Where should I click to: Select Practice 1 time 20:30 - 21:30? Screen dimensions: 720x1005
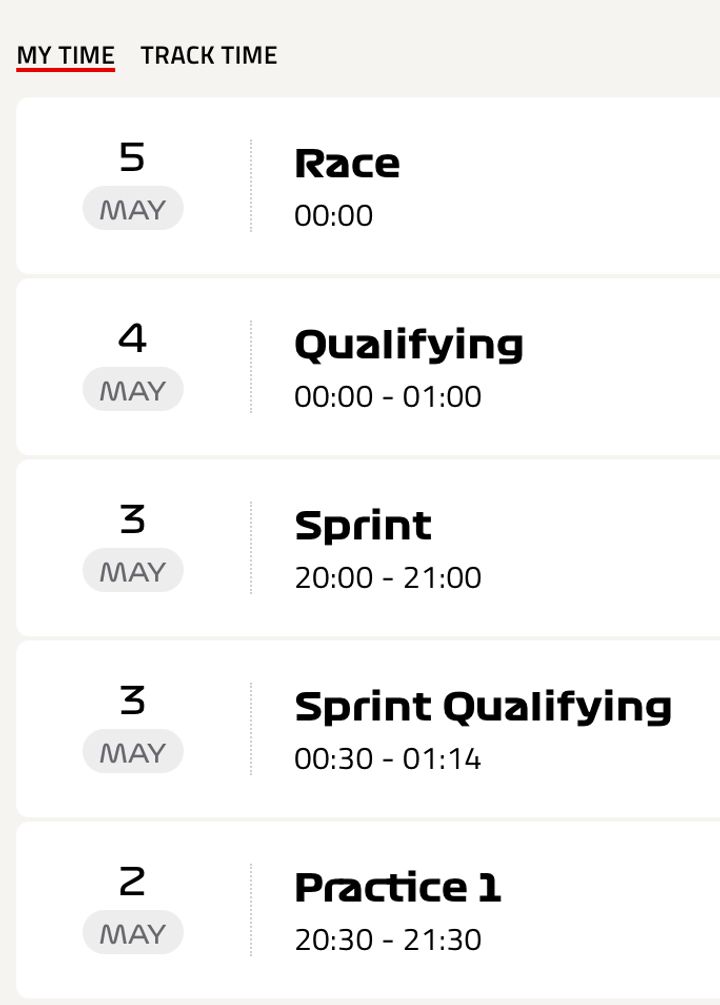tap(388, 940)
